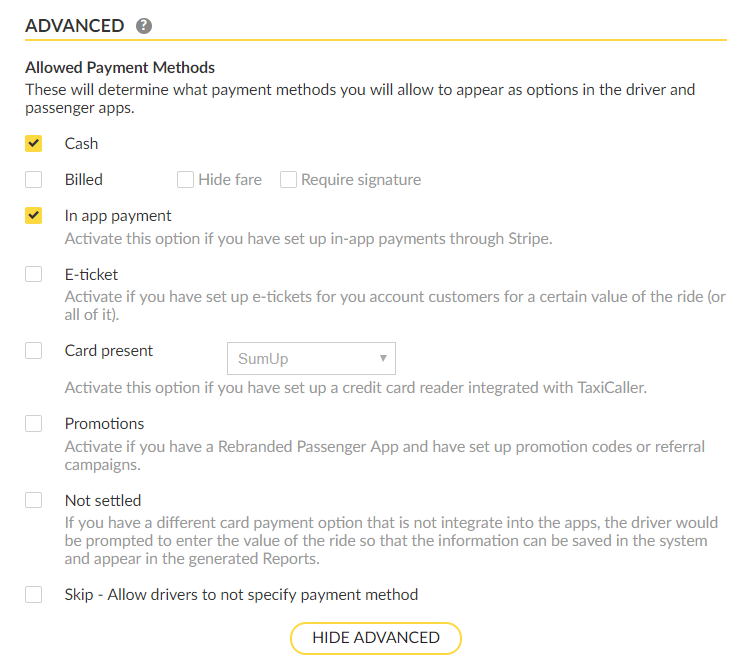Click the Card present label
Viewport: 746px width, 671px height.
(109, 351)
